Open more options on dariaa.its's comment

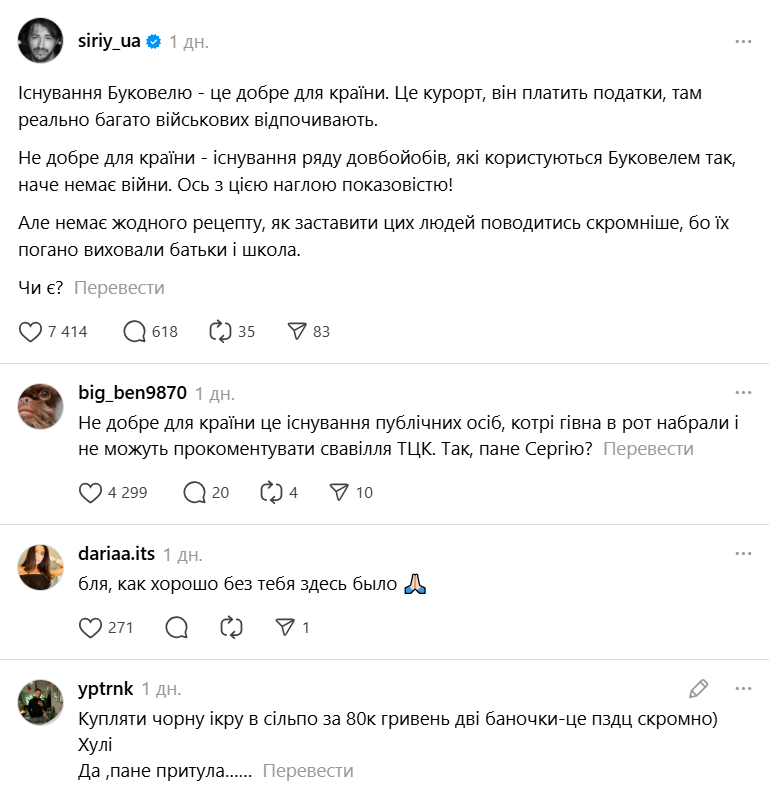[743, 553]
